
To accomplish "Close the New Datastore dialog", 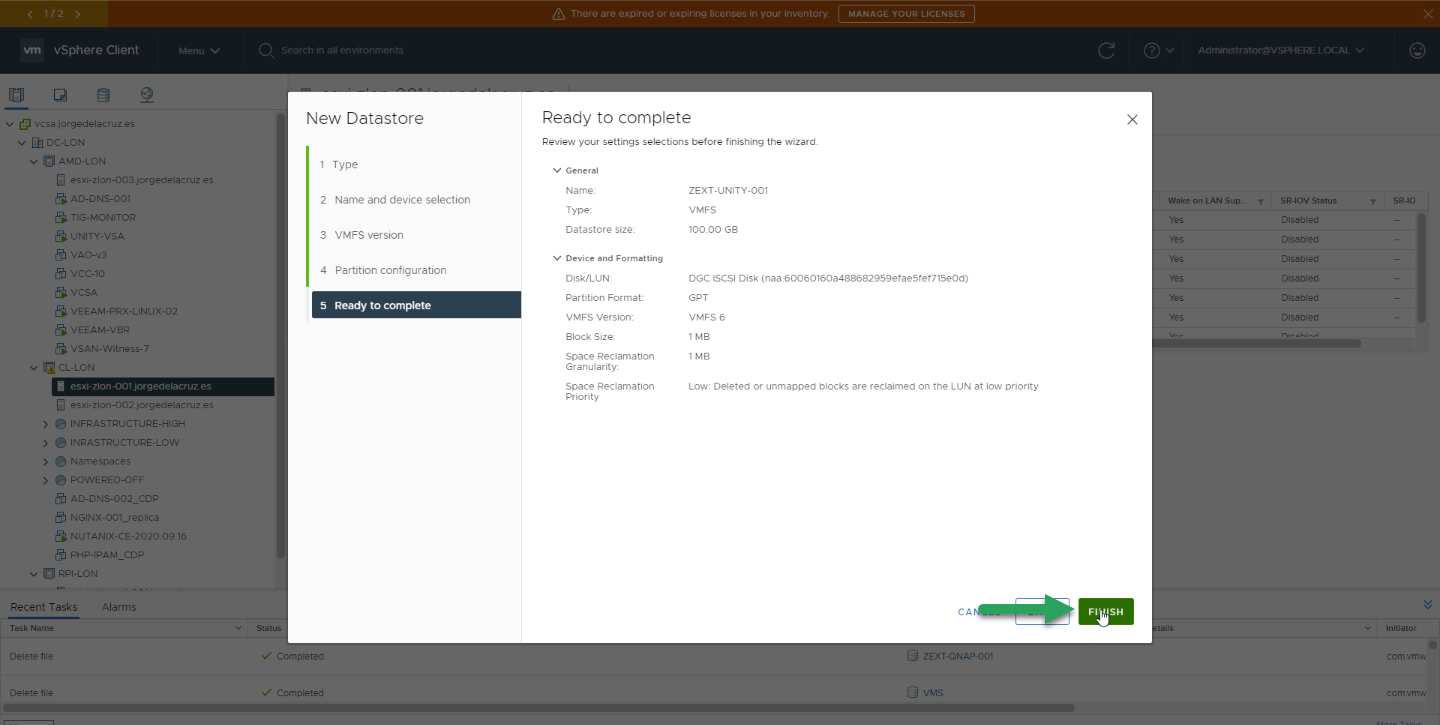I will pyautogui.click(x=1132, y=119).
